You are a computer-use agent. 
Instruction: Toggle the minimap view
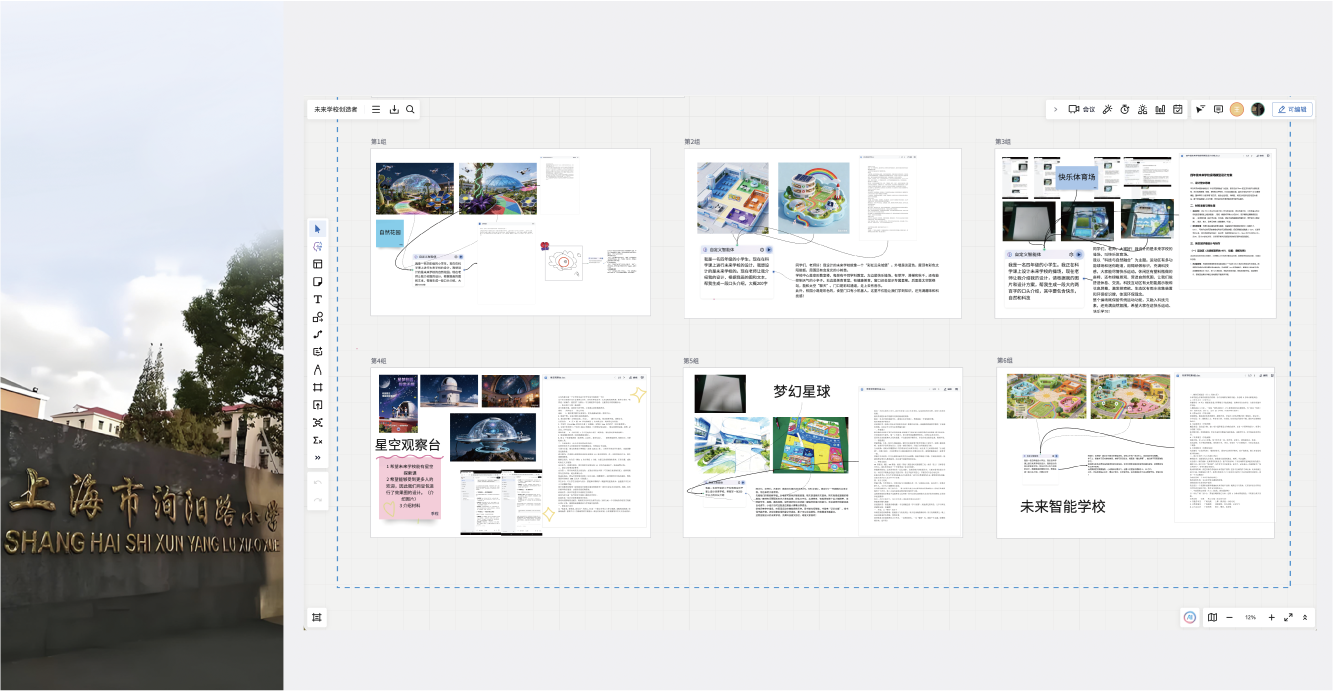[x=1212, y=617]
